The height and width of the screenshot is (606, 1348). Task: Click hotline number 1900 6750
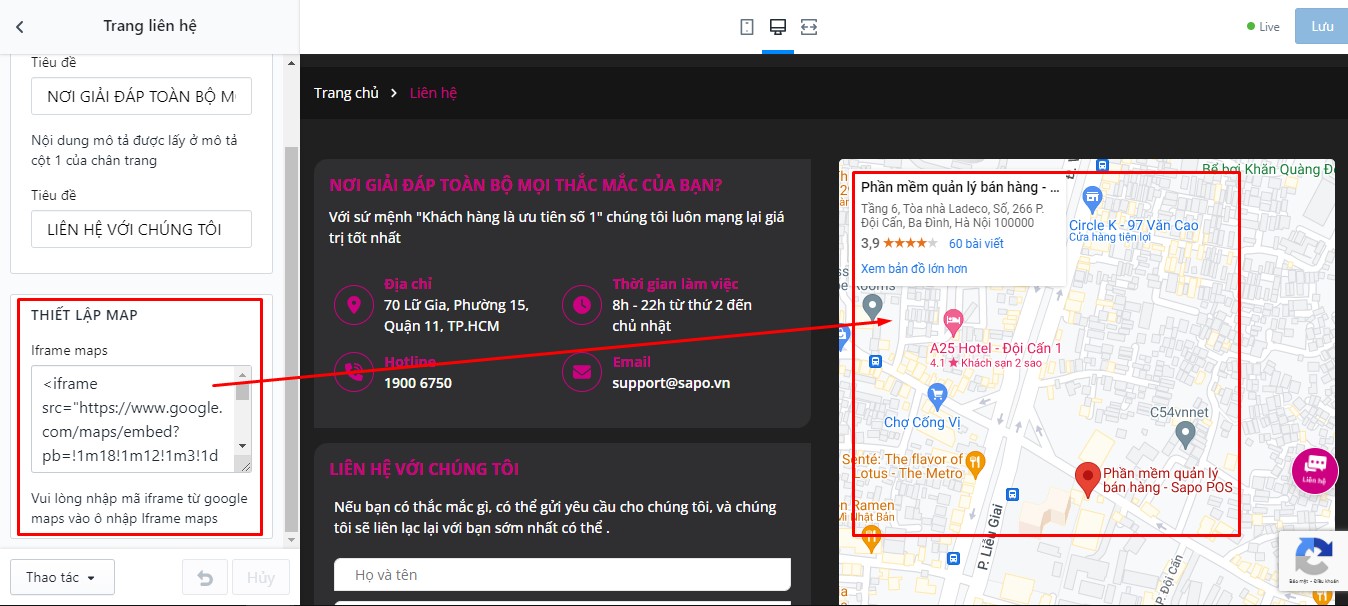(x=418, y=383)
